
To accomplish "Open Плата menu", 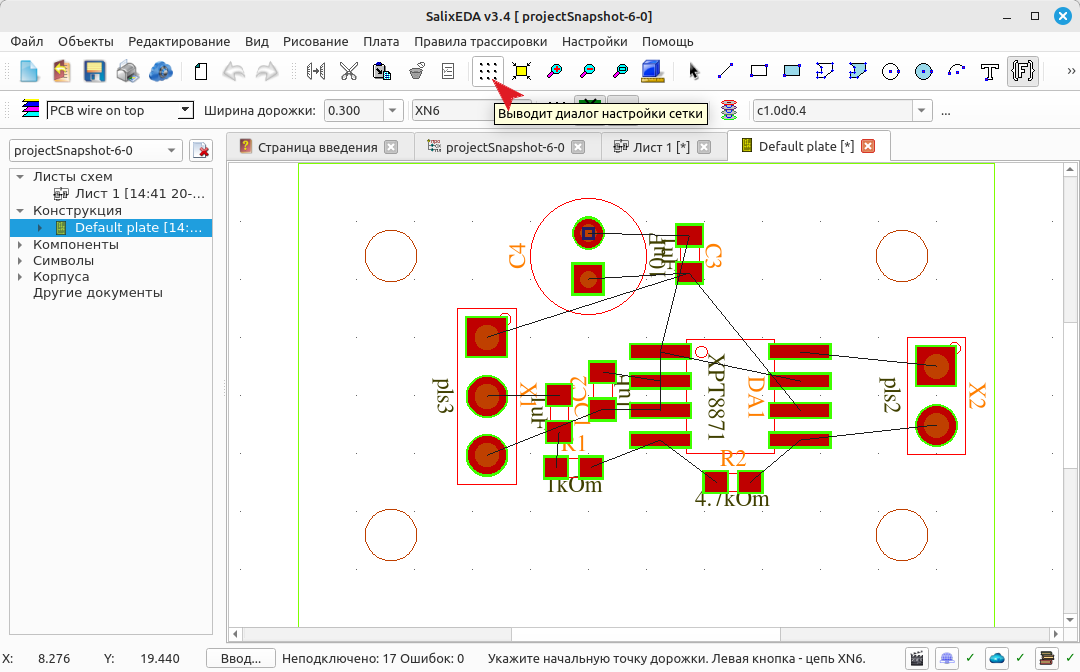I will [381, 41].
